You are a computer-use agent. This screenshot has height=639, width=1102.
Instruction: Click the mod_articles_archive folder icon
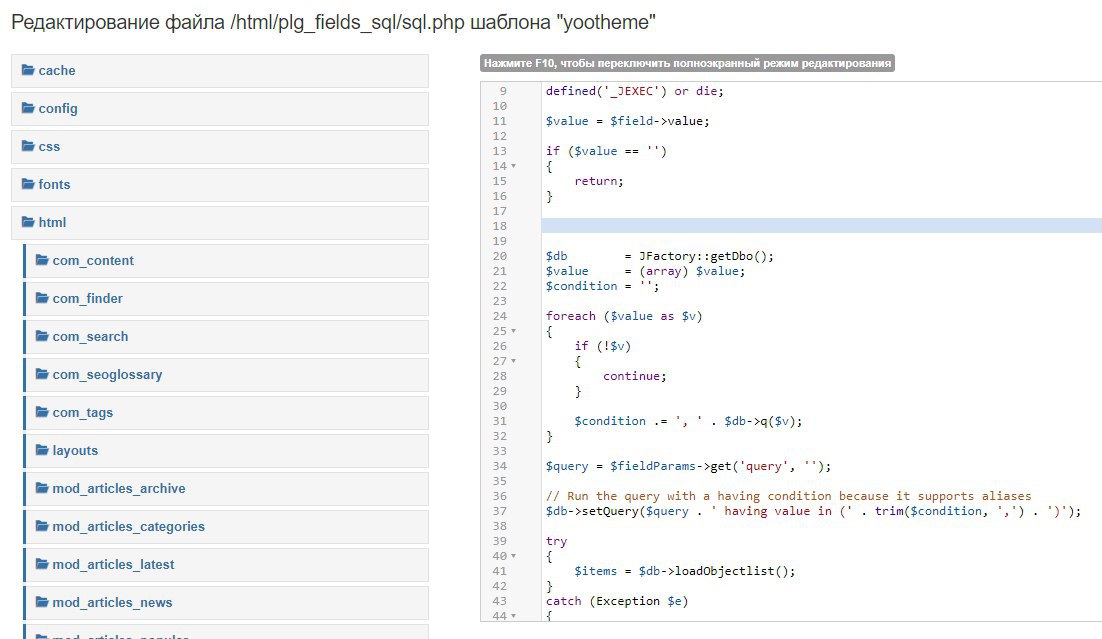(x=42, y=487)
